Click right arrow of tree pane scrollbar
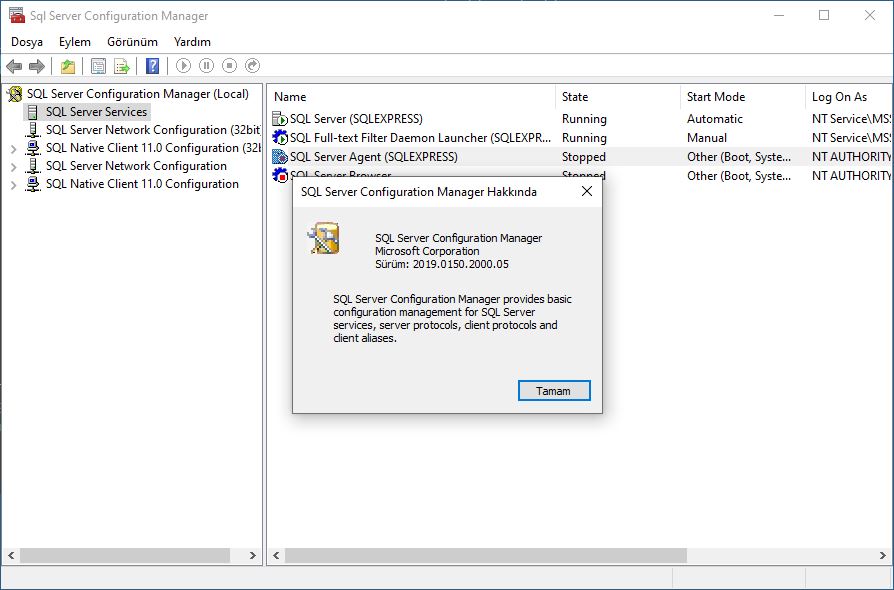894x590 pixels. click(x=253, y=555)
